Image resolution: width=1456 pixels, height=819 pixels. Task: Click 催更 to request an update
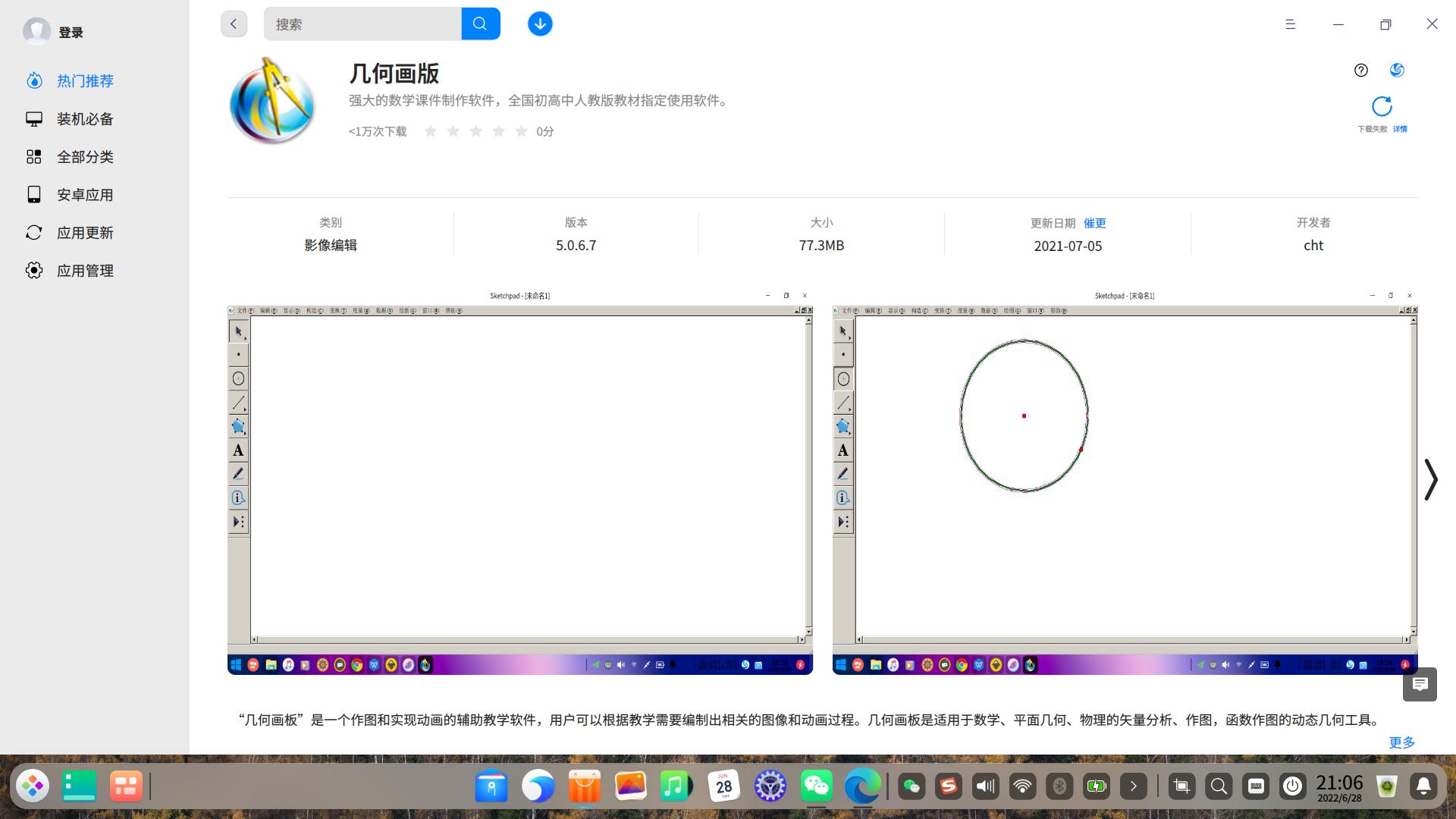[1094, 223]
